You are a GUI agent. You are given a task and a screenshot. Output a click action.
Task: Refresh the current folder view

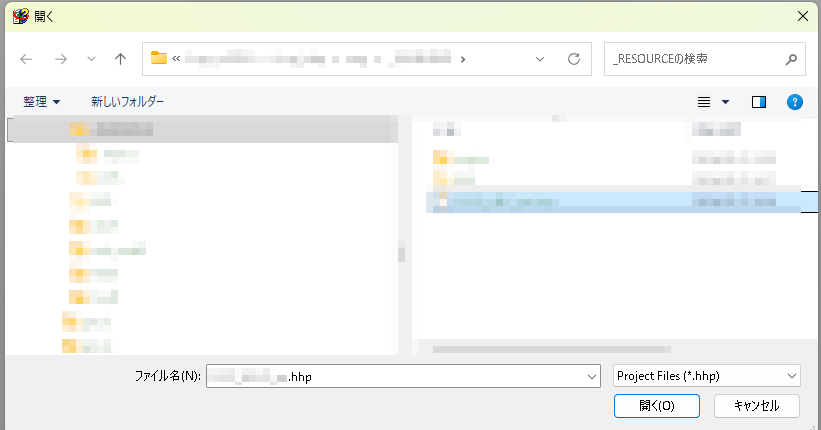574,59
